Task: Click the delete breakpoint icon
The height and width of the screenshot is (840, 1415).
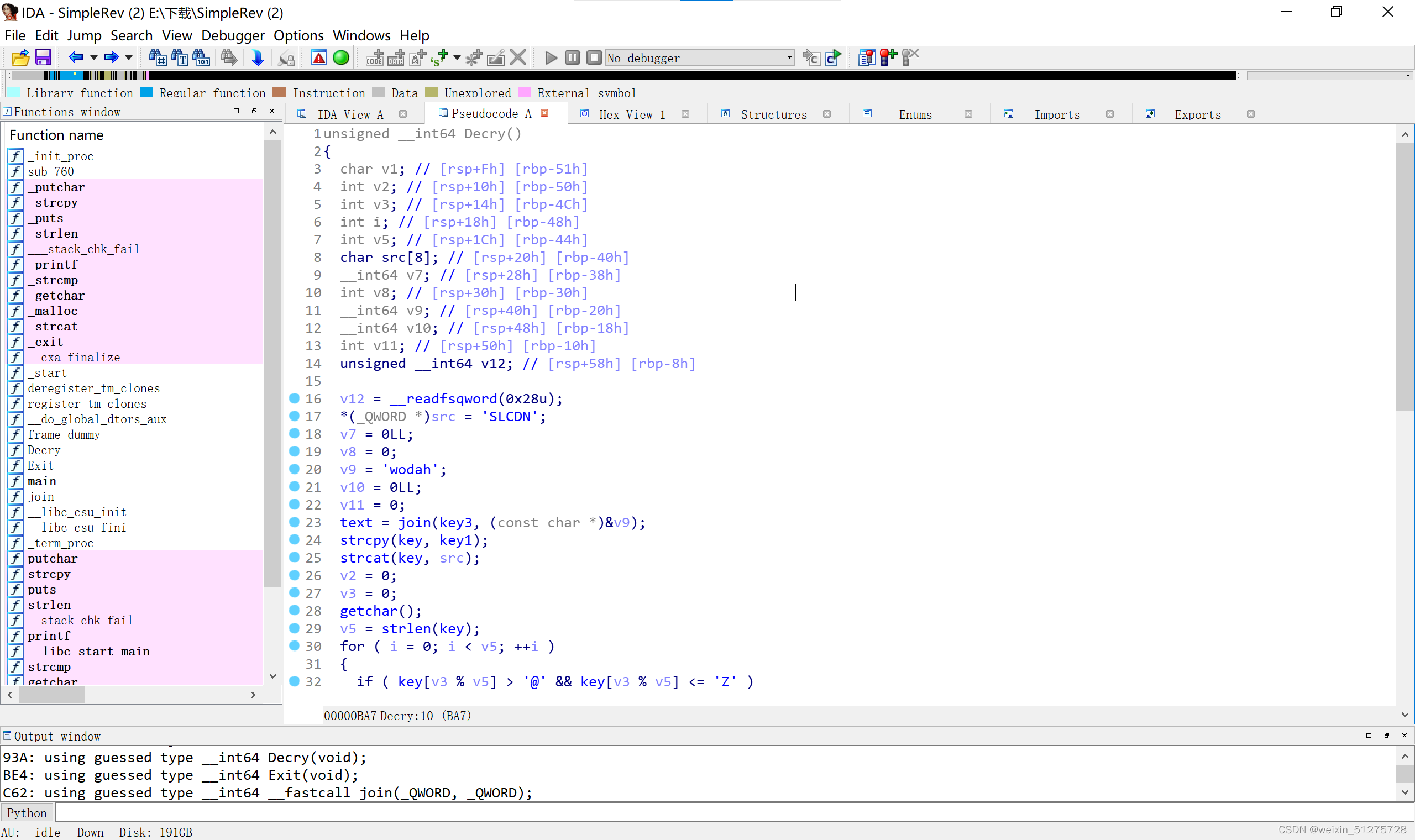Action: coord(910,57)
